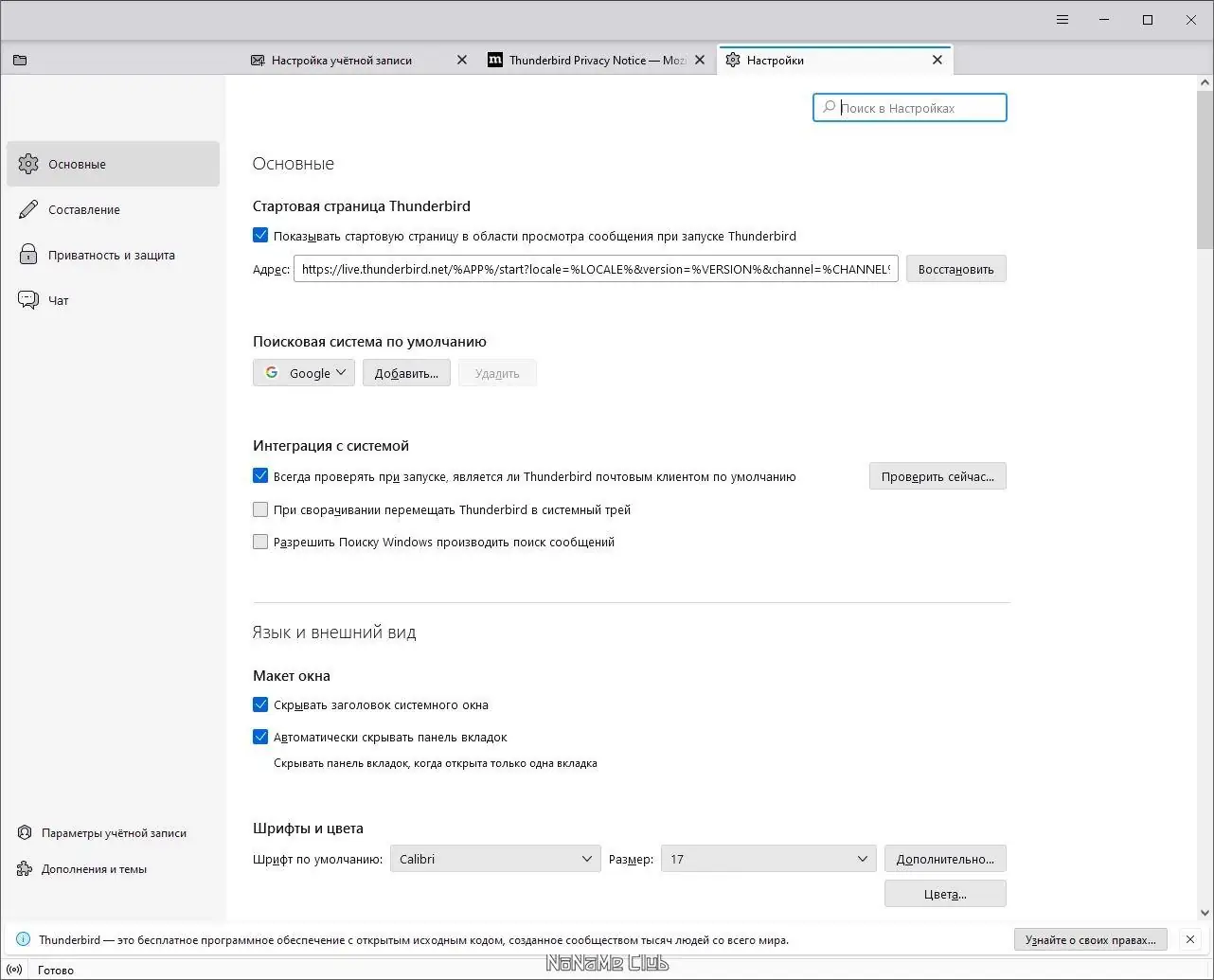Click the hint about hiding the tab bar with one tab
Viewport: 1214px width, 980px height.
click(x=436, y=763)
